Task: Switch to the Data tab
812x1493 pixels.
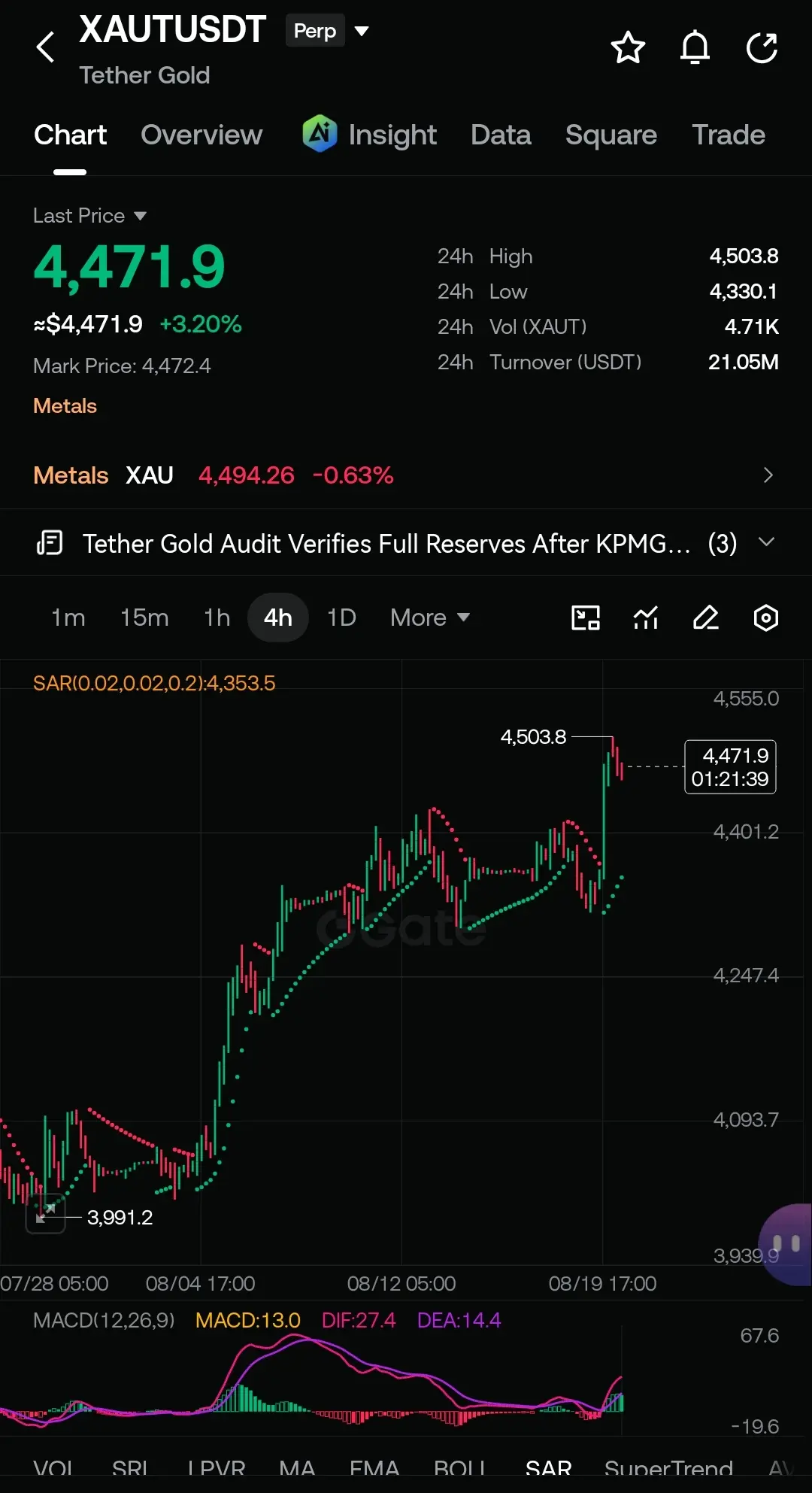Action: pos(501,135)
